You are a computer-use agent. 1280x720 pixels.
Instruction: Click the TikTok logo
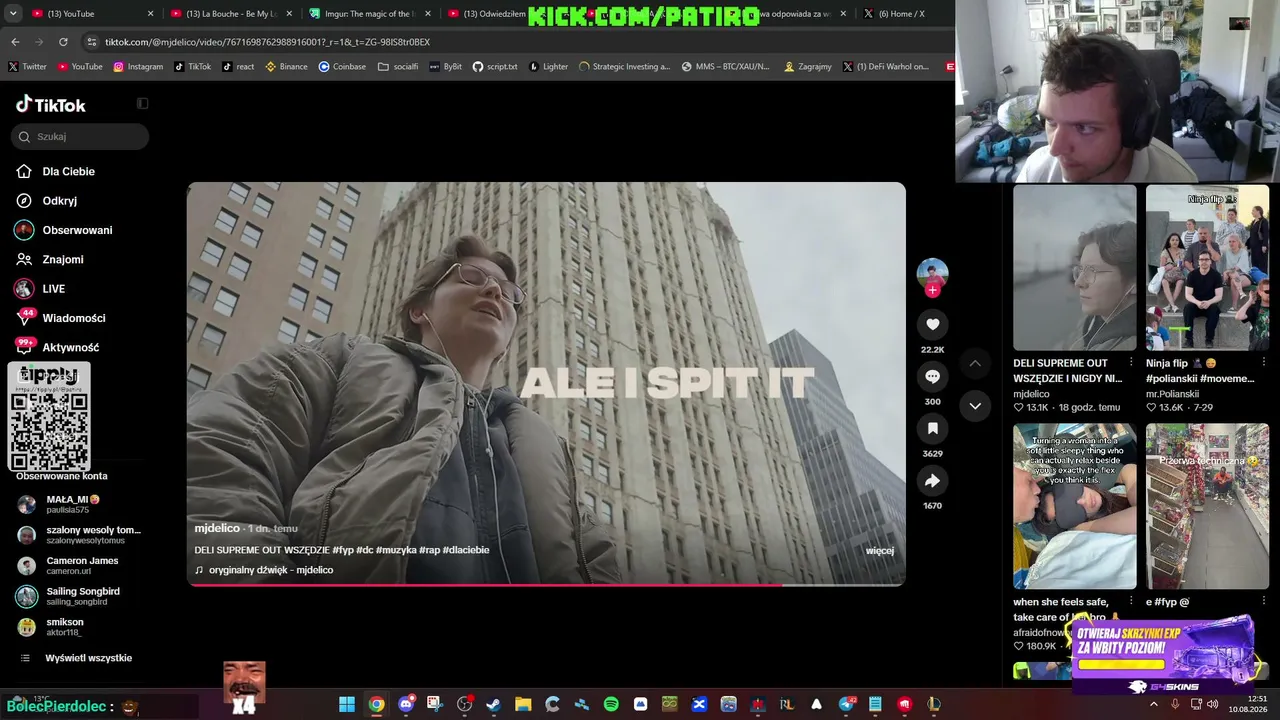click(51, 105)
